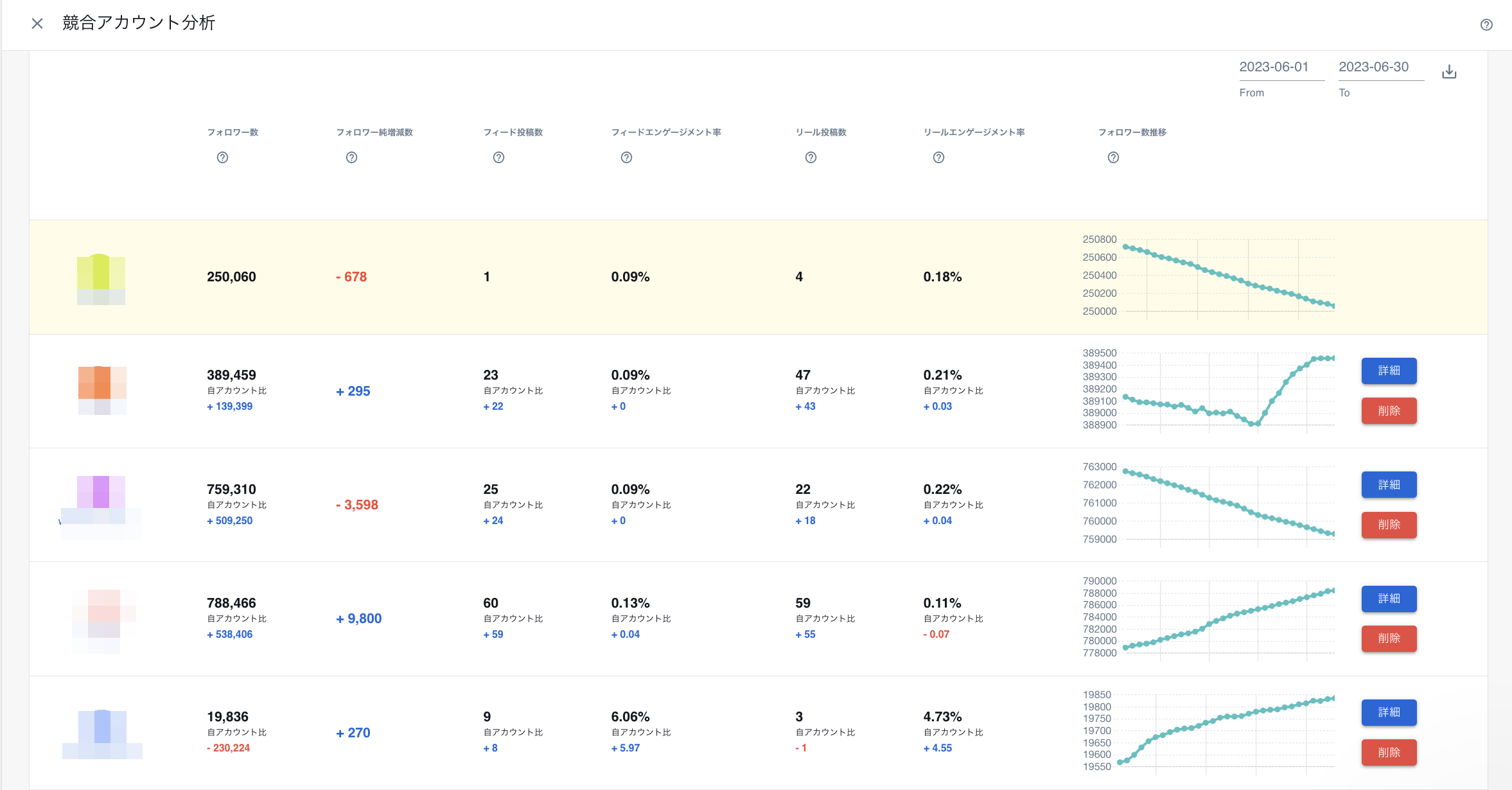The height and width of the screenshot is (790, 1512).
Task: Close the 競合アカウント分析 panel
Action: point(37,24)
